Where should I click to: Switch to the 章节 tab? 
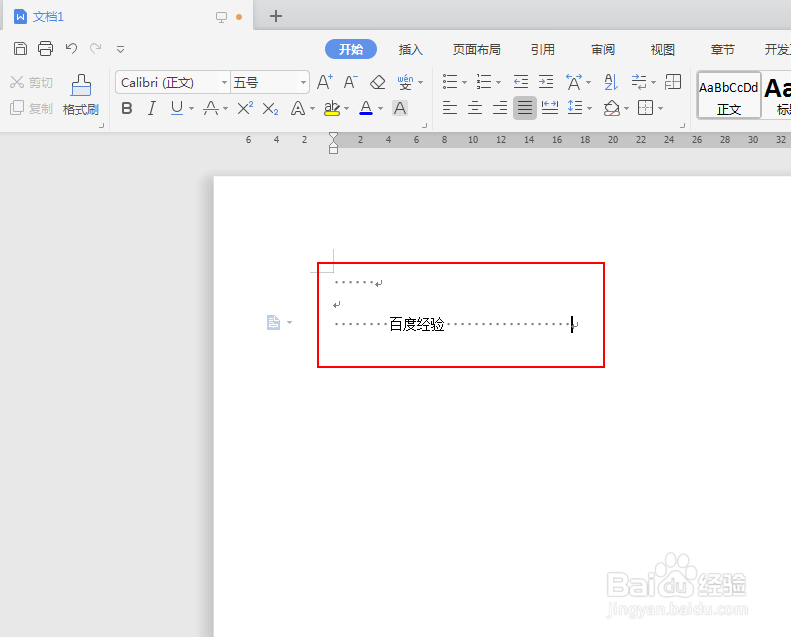coord(722,49)
